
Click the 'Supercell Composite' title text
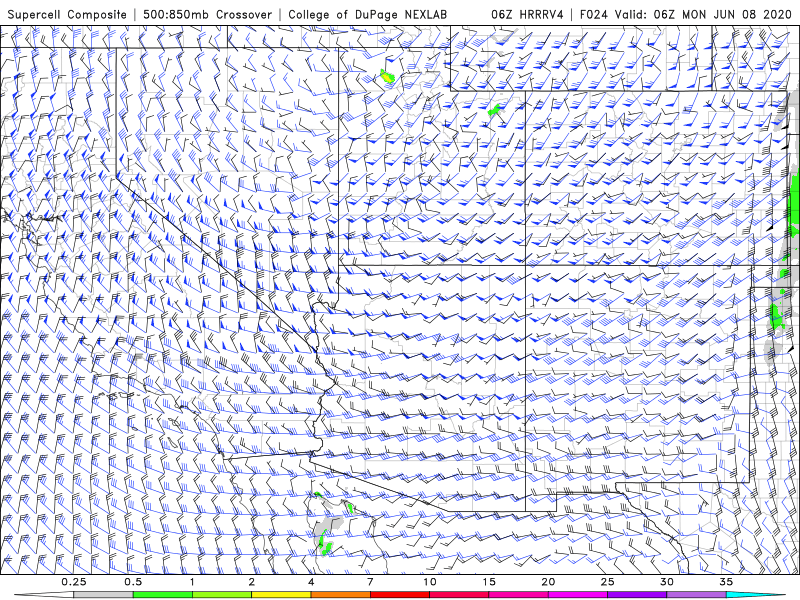coord(67,15)
